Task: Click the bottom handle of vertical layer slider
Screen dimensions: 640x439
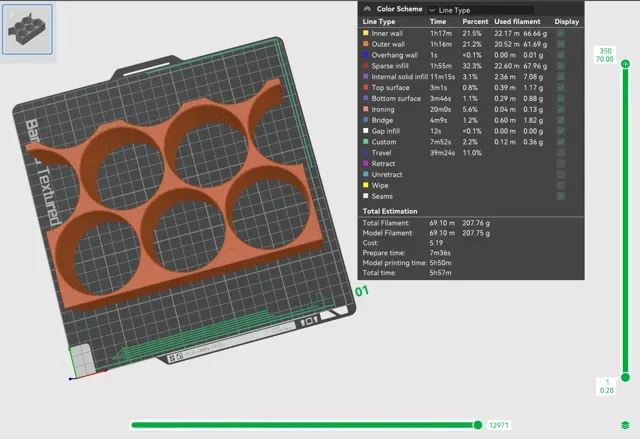Action: click(625, 377)
